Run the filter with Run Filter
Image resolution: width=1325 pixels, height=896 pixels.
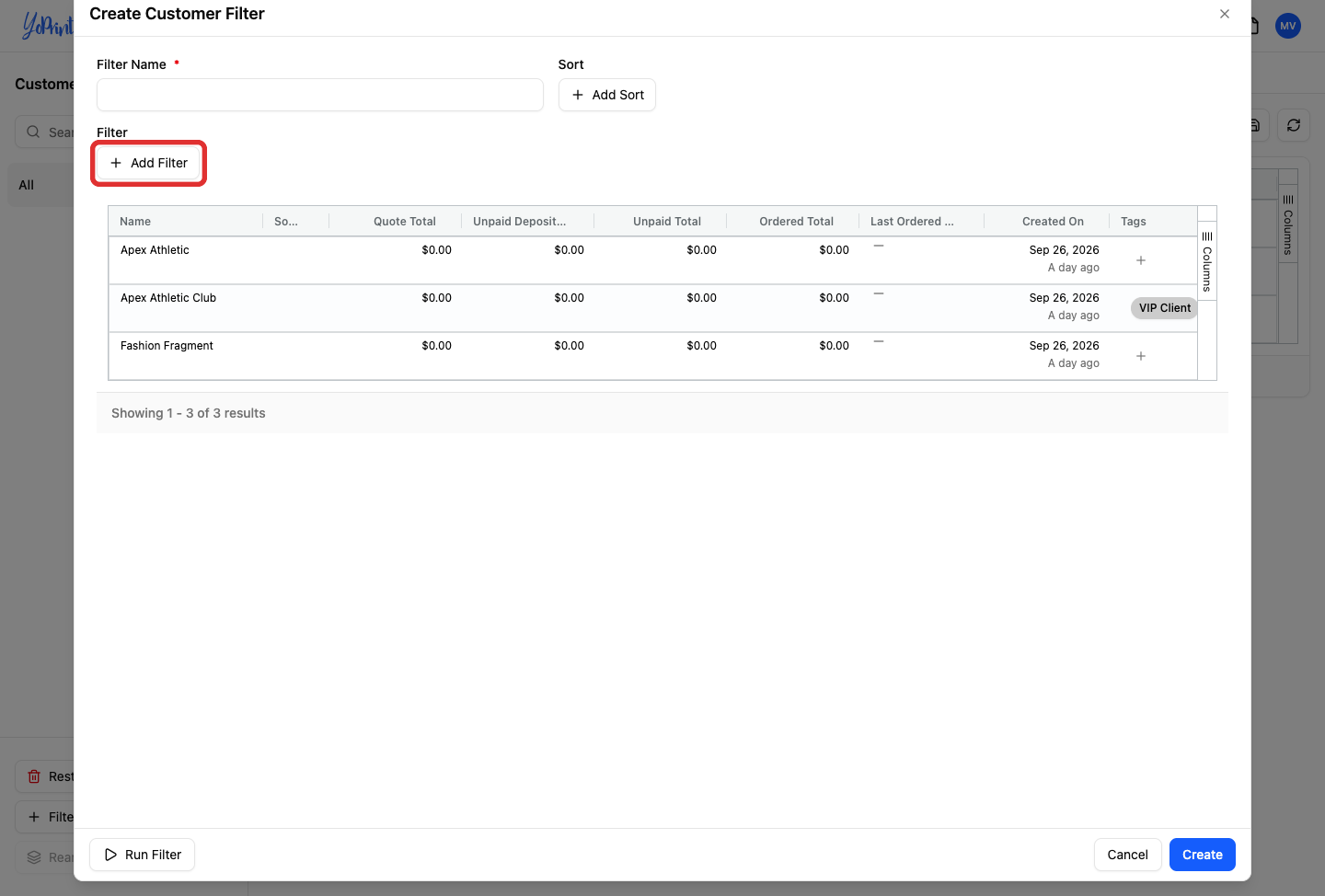point(143,855)
